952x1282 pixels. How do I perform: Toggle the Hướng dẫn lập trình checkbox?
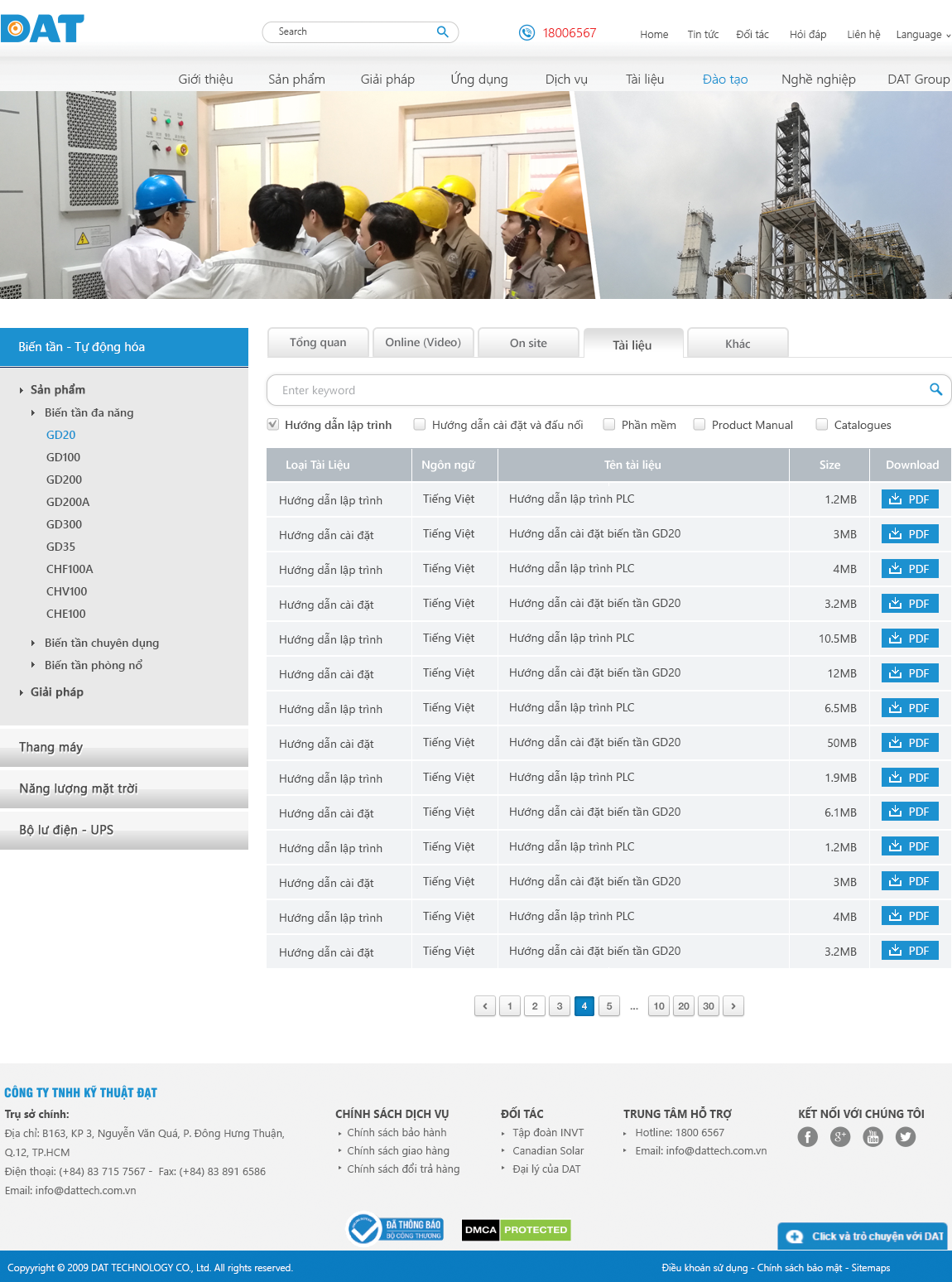[x=273, y=425]
